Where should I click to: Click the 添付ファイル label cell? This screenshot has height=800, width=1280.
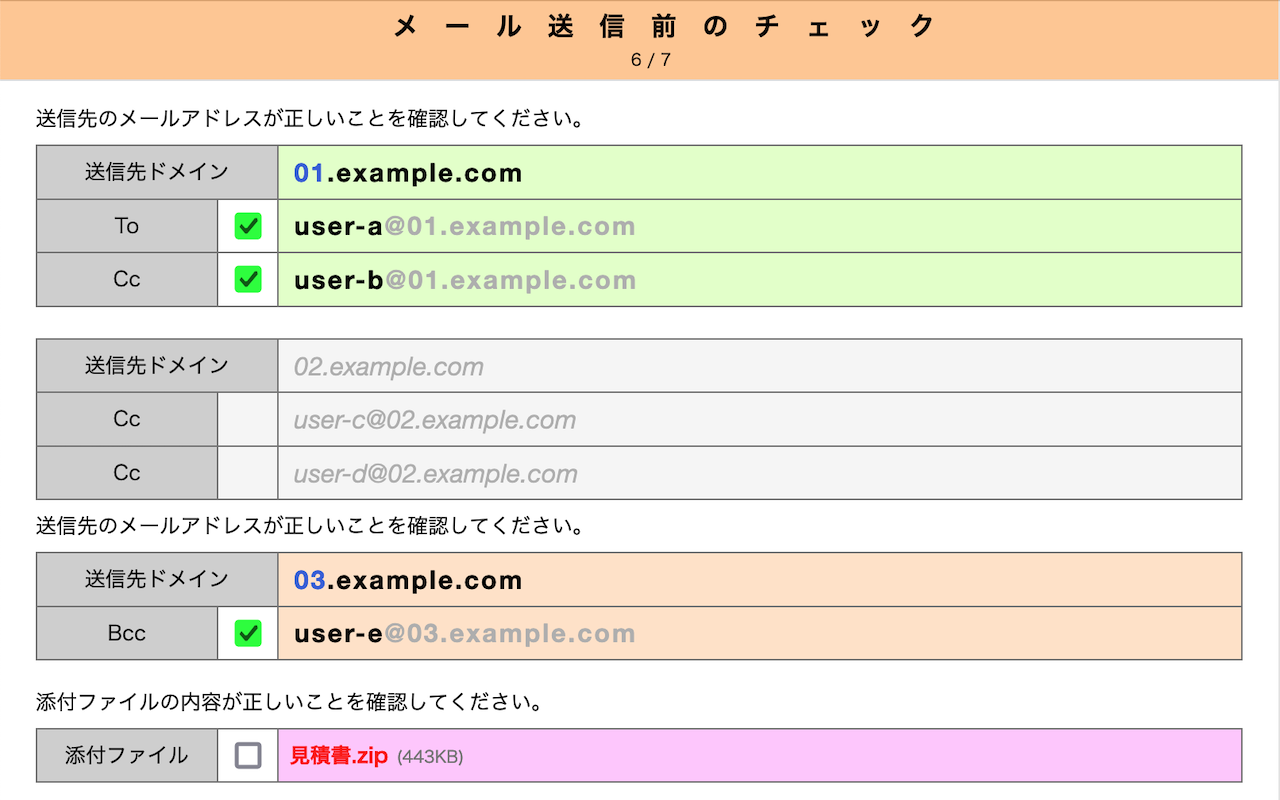coord(127,755)
